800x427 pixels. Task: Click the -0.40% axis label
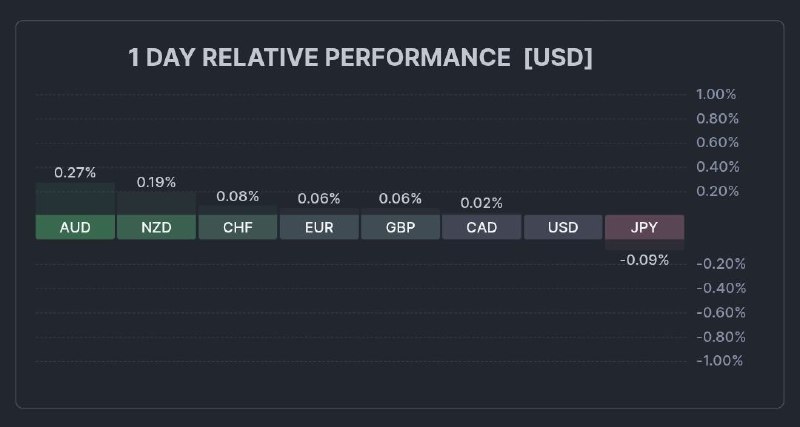click(718, 288)
